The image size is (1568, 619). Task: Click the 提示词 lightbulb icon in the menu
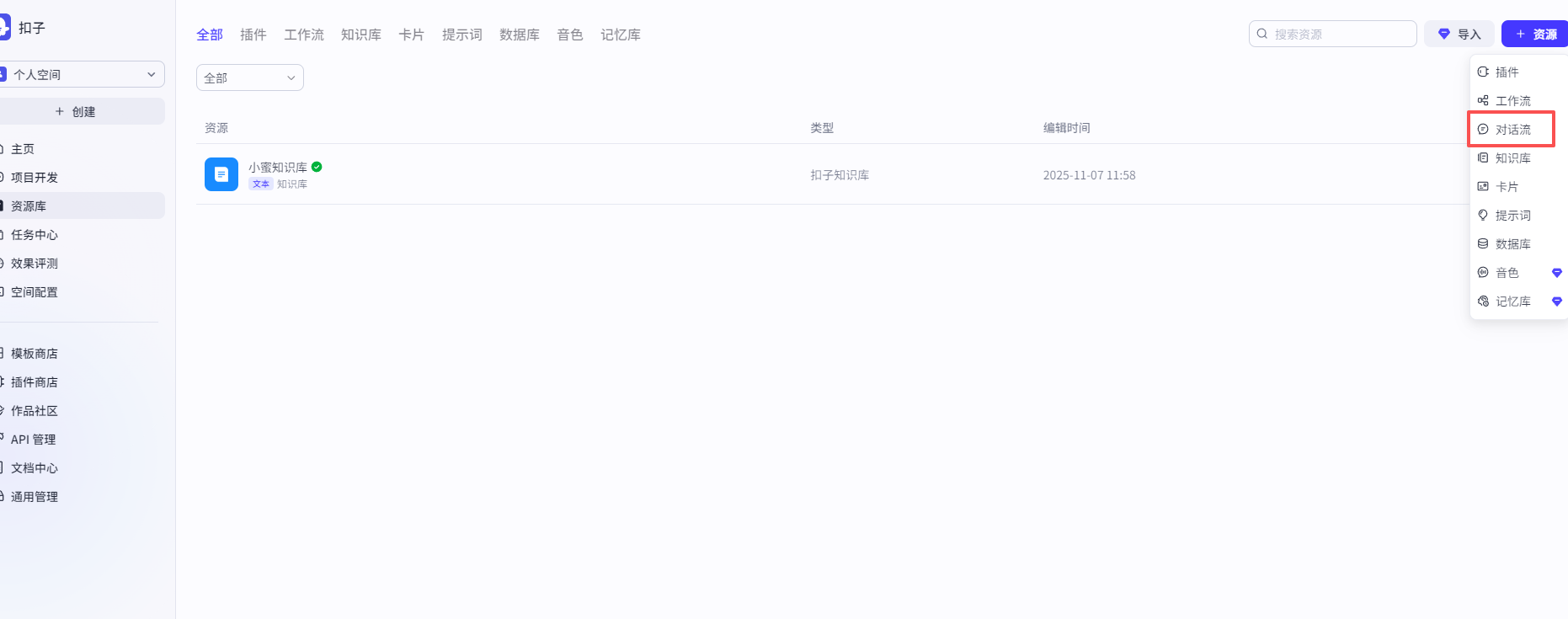pos(1483,215)
